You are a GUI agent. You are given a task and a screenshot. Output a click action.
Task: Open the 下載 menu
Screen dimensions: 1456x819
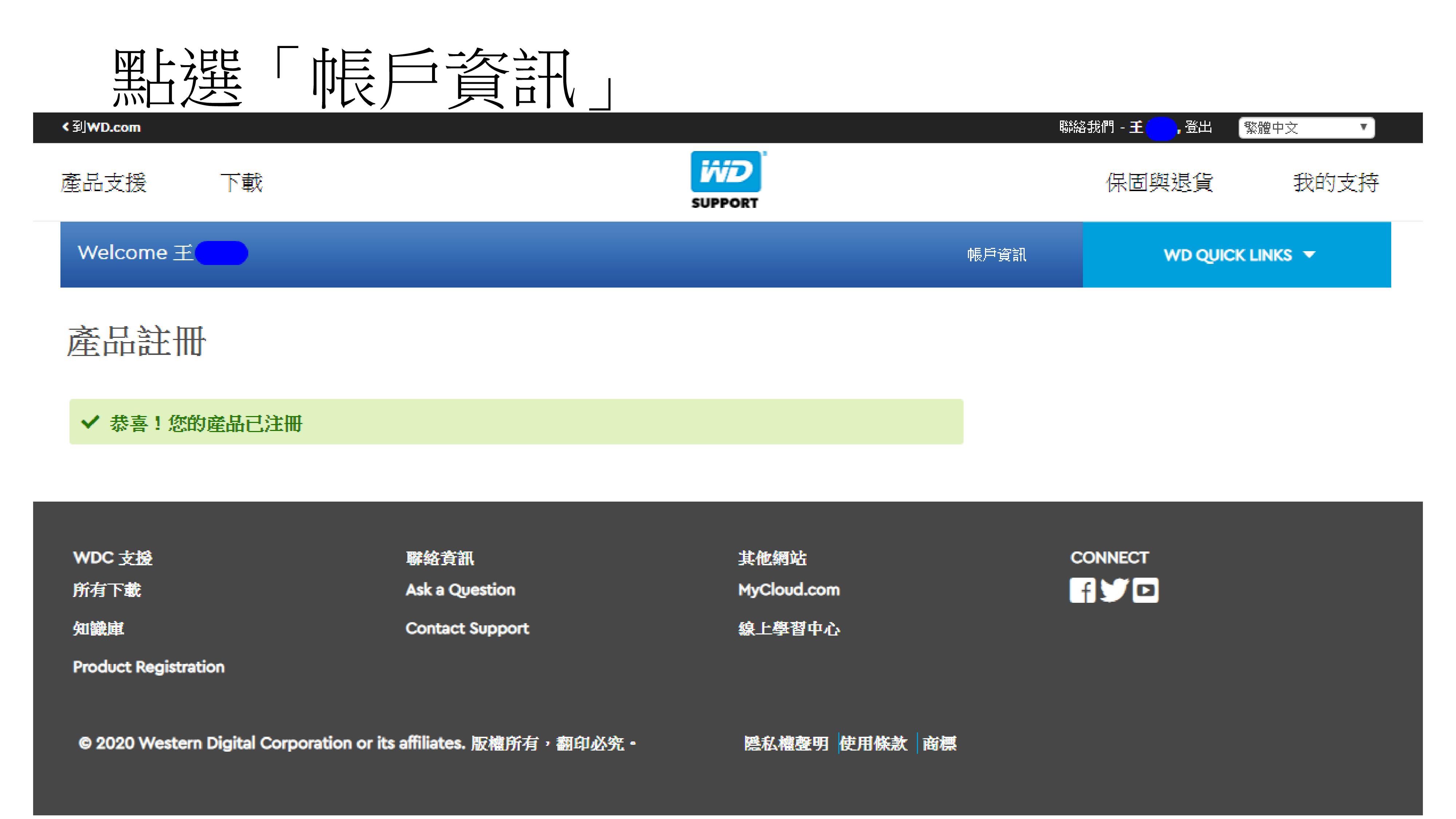241,183
